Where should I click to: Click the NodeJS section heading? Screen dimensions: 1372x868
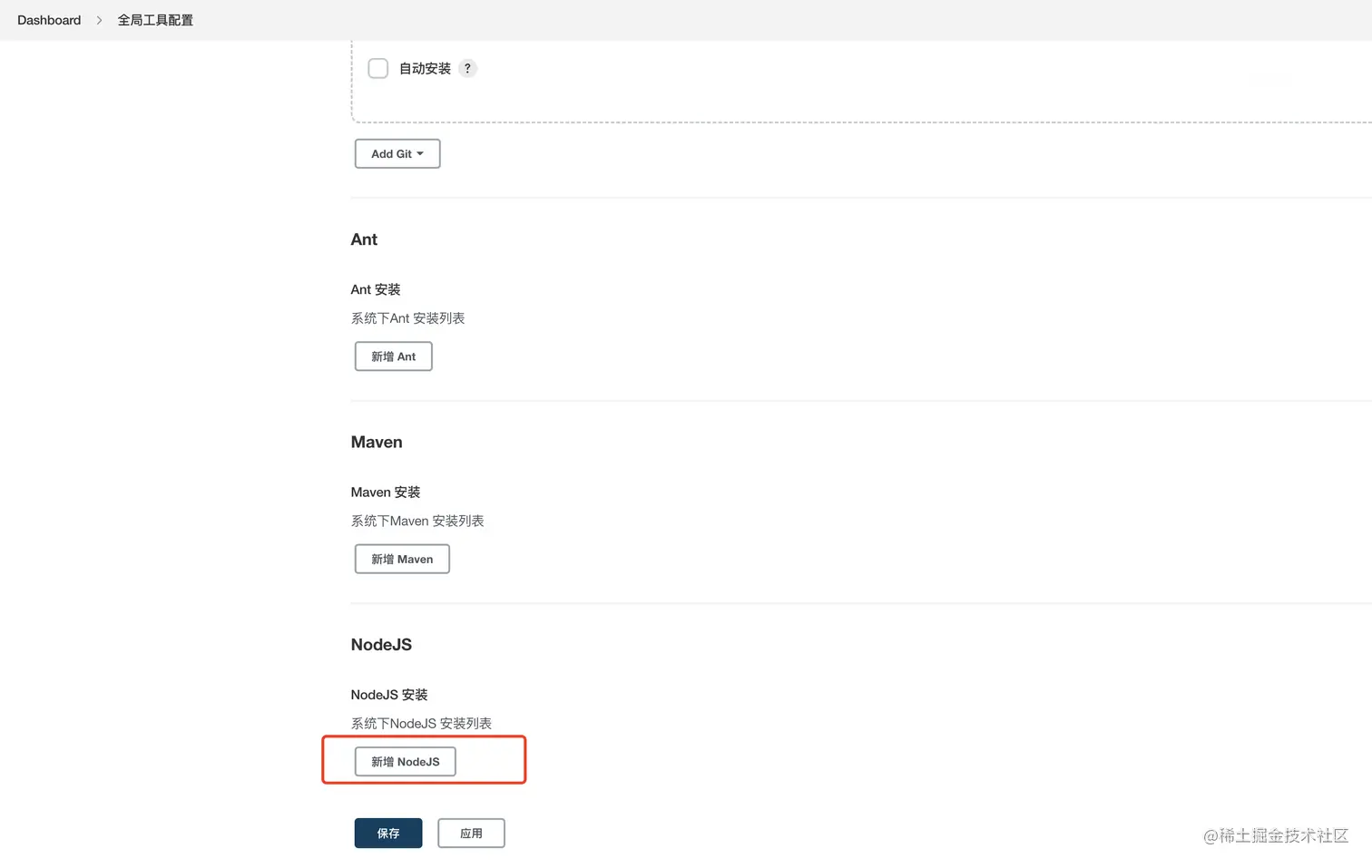(x=381, y=644)
